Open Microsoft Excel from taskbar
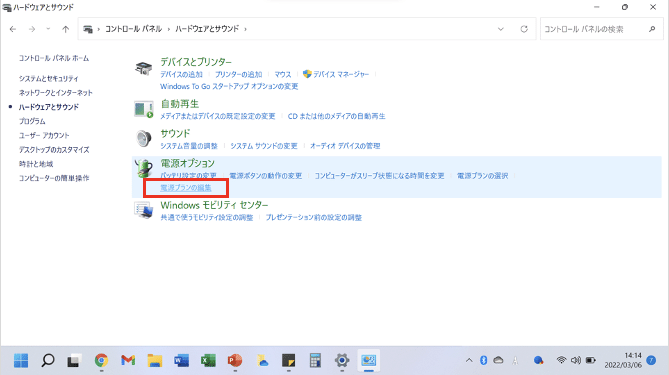The width and height of the screenshot is (669, 375). [x=208, y=360]
